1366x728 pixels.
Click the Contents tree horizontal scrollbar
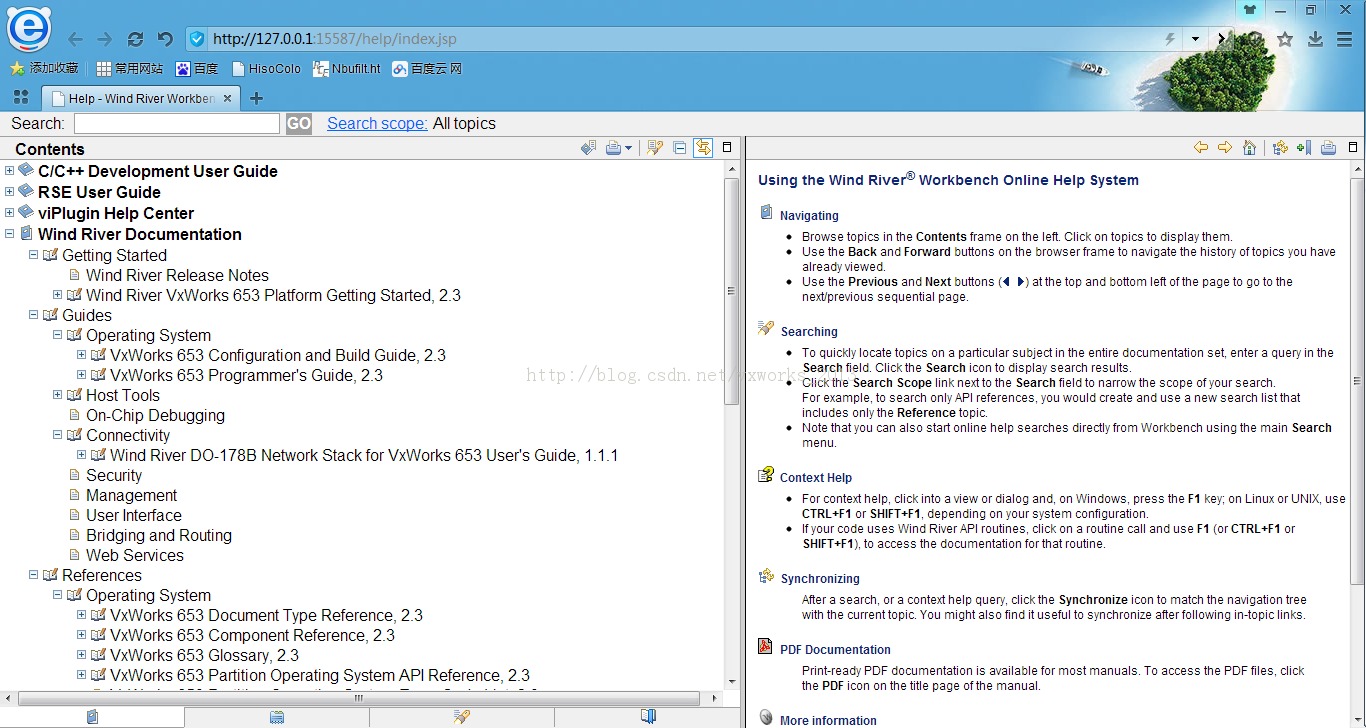(360, 698)
